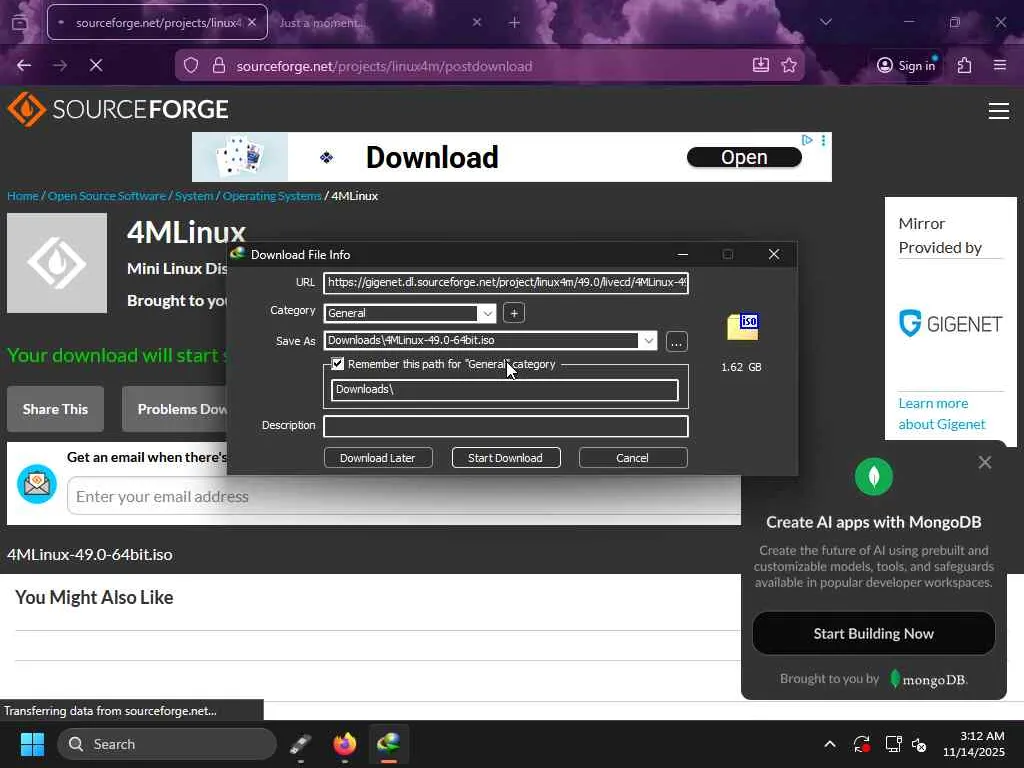Image resolution: width=1024 pixels, height=768 pixels.
Task: Open Firefox from the taskbar
Action: pos(345,744)
